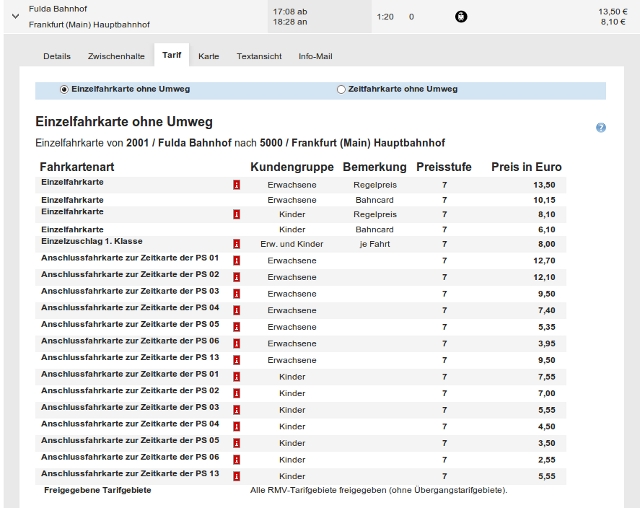Viewport: 640px width, 508px height.
Task: Open the Textansicht tab
Action: pos(258,56)
